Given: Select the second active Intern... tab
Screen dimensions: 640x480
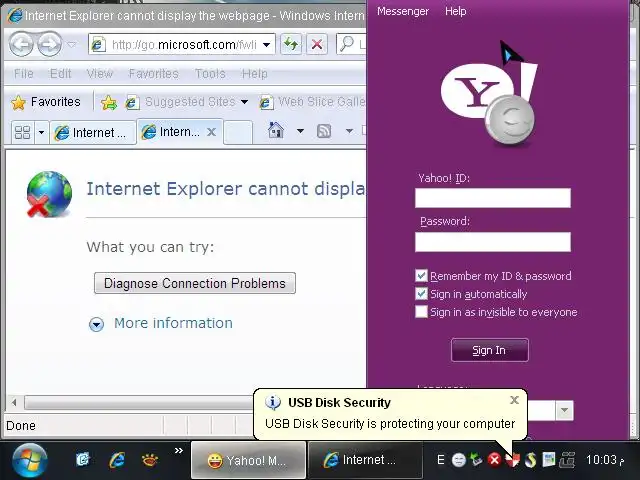Looking at the screenshot, I should pyautogui.click(x=171, y=132).
